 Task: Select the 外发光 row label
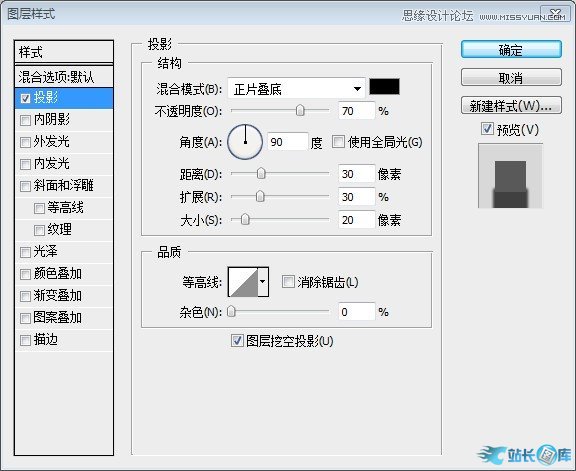pos(52,141)
